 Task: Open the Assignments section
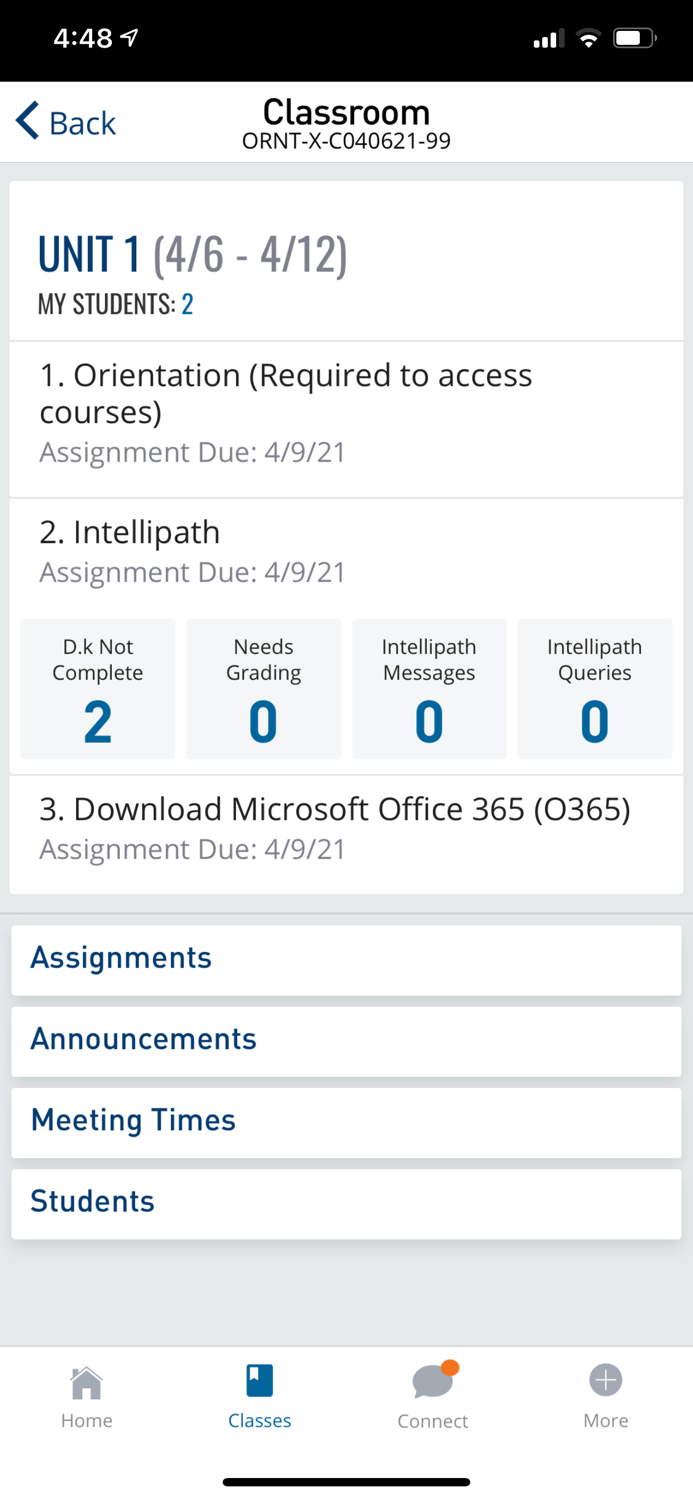346,957
